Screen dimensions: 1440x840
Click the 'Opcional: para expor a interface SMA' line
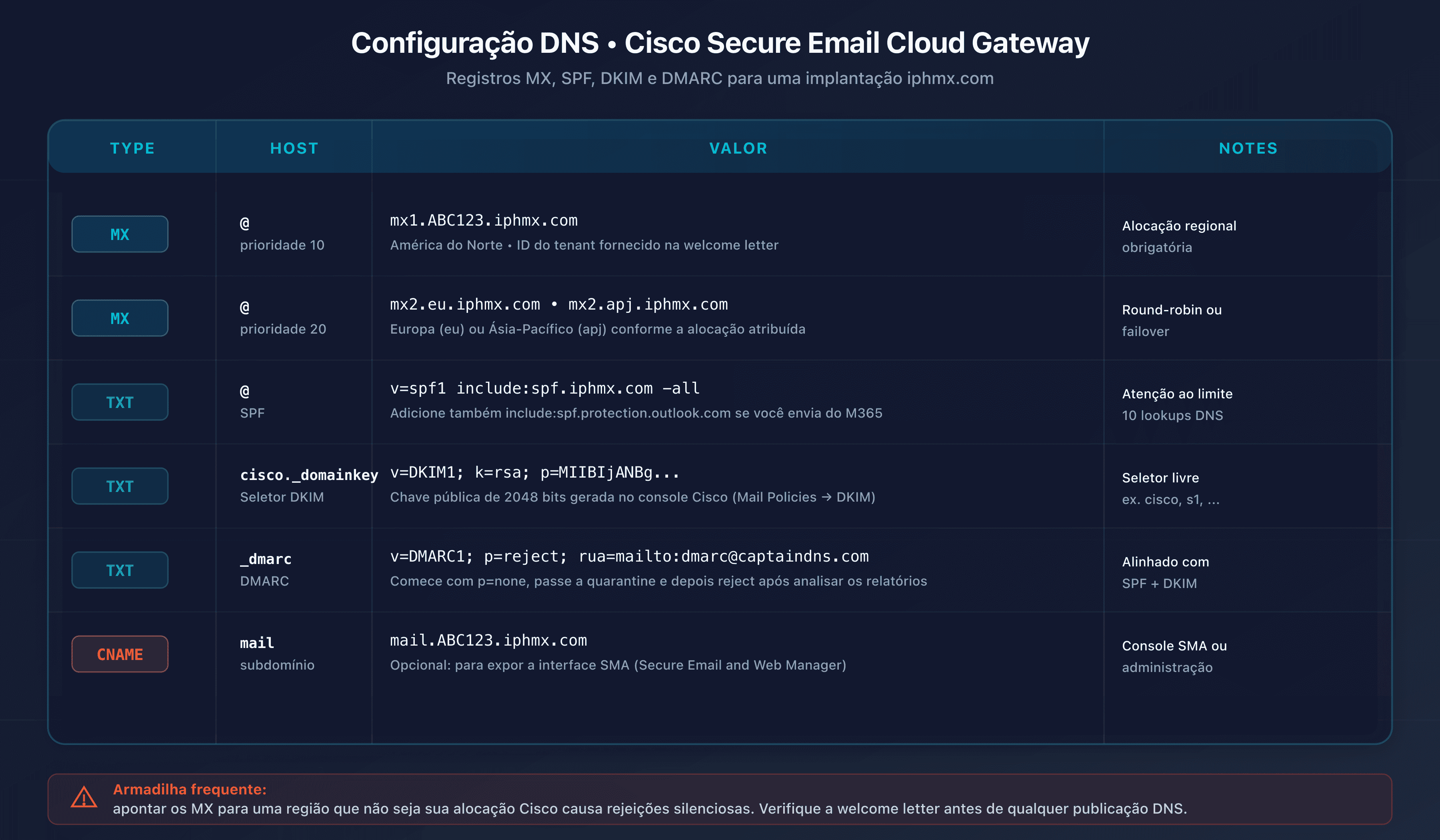[x=618, y=665]
